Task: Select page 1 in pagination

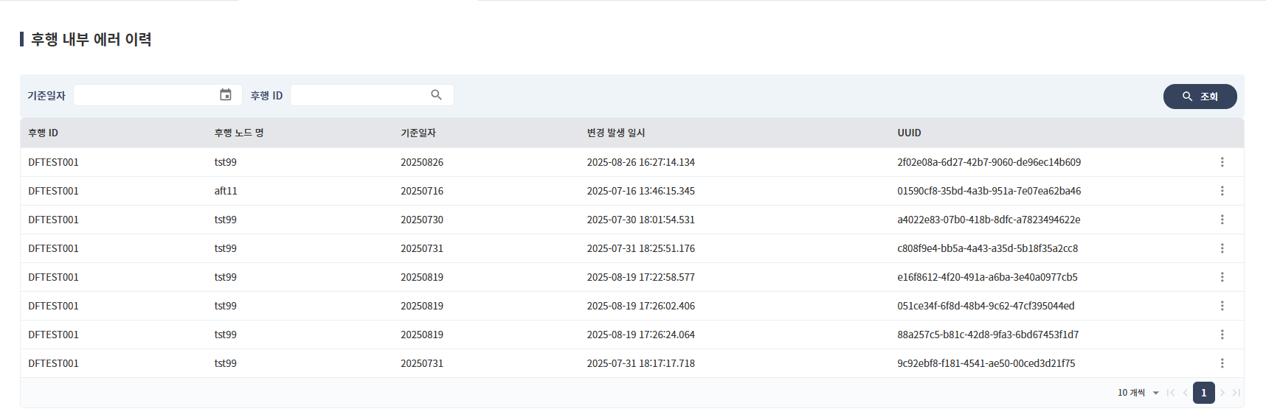Action: 1204,393
